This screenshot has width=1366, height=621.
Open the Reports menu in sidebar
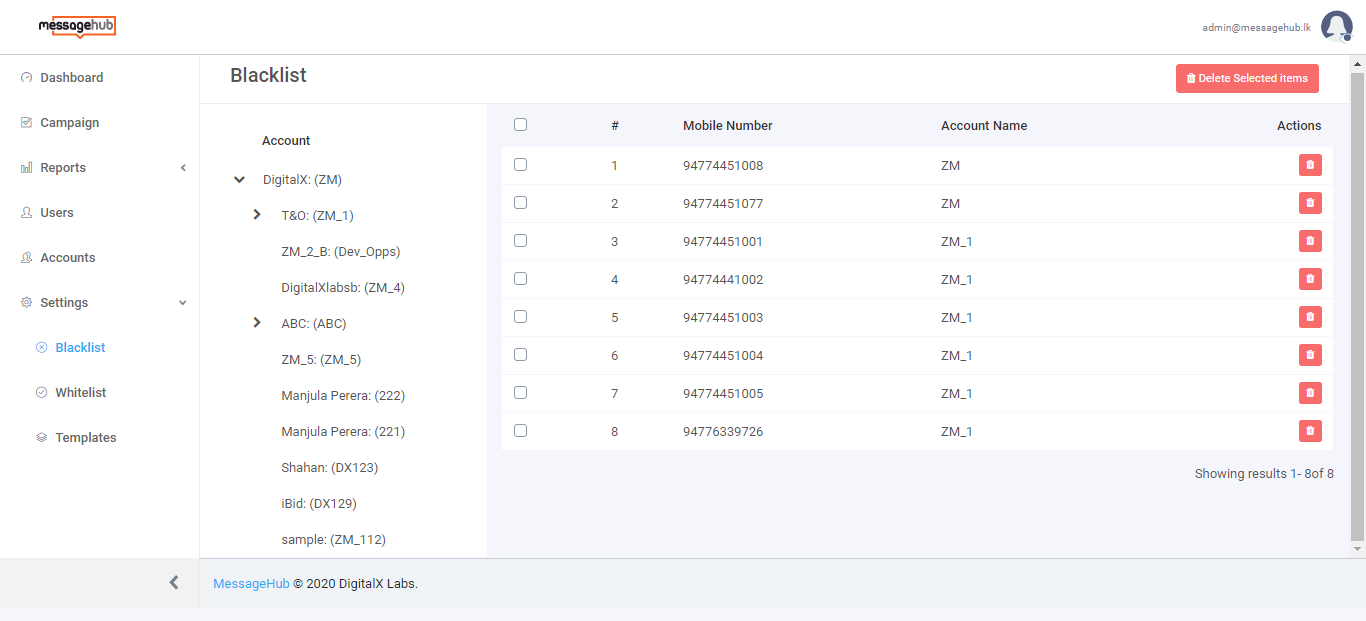tap(63, 168)
